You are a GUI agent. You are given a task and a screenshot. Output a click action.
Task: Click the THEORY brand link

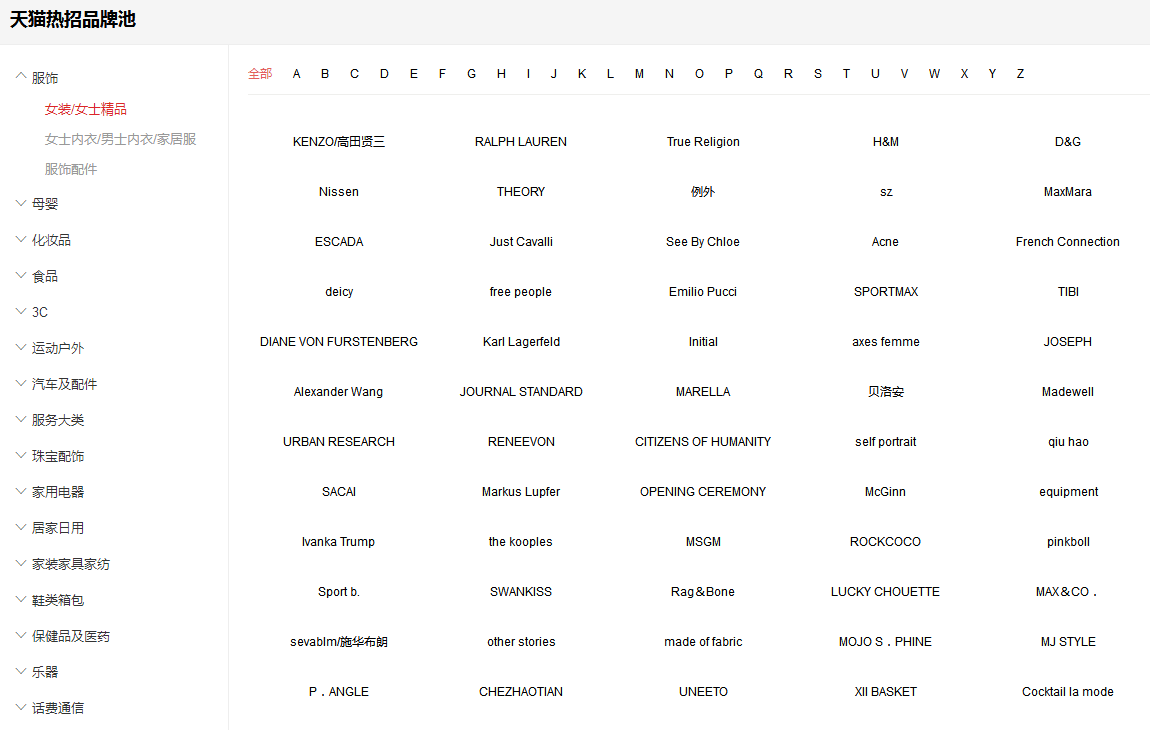[x=521, y=191]
